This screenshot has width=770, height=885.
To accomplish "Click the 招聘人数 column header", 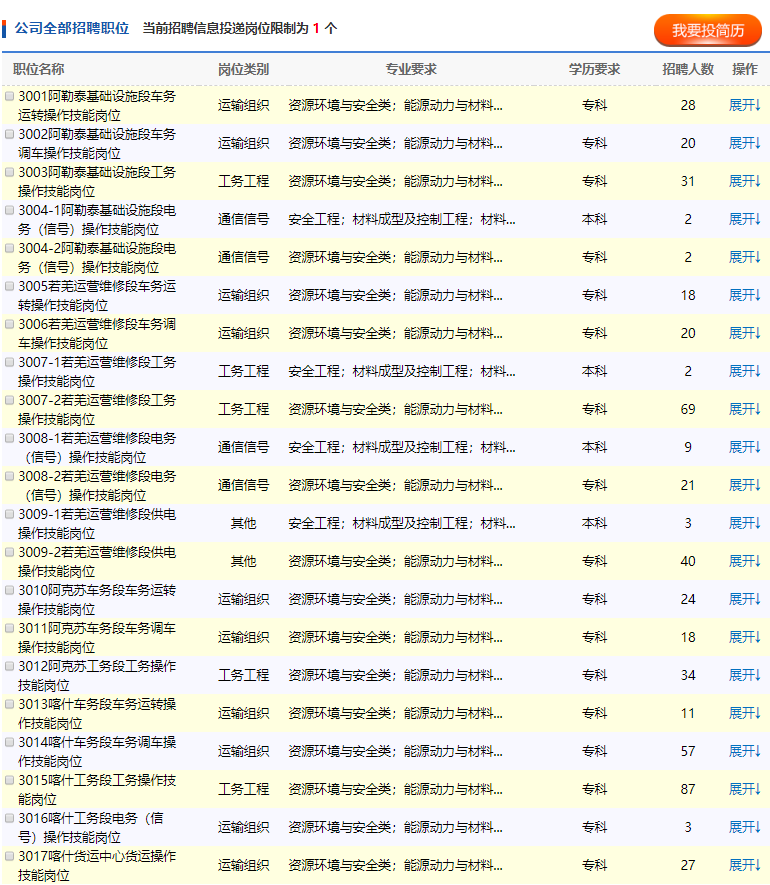I will pos(688,70).
